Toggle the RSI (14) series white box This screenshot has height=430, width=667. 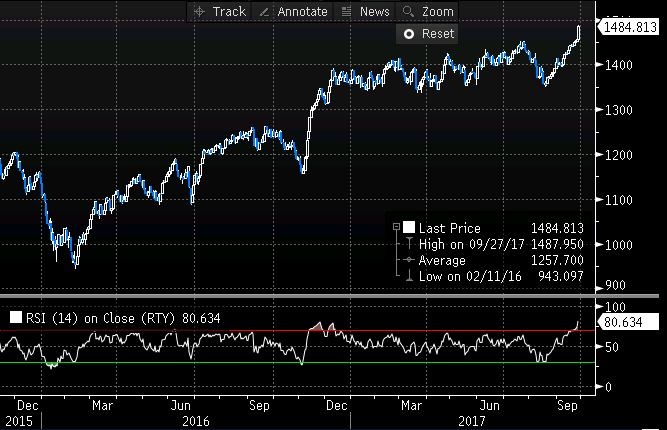pyautogui.click(x=14, y=318)
